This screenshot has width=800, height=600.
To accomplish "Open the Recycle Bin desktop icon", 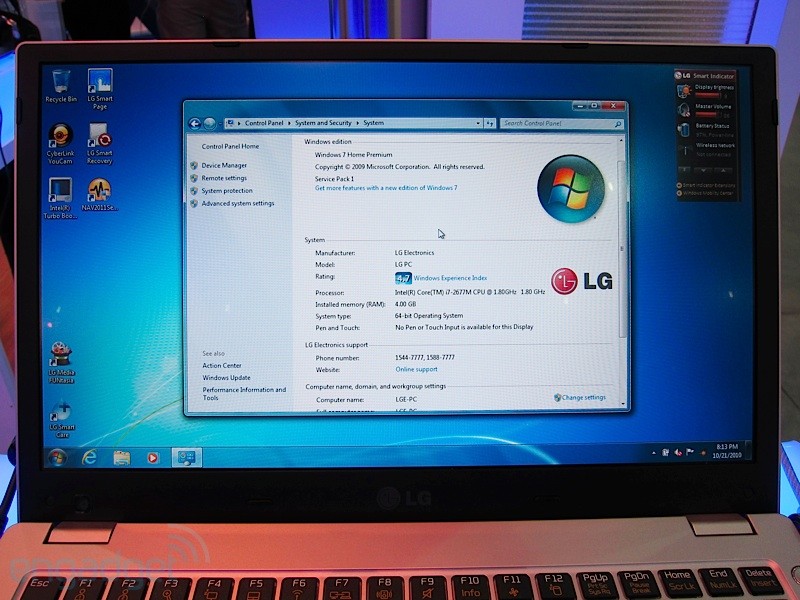I will click(x=61, y=86).
